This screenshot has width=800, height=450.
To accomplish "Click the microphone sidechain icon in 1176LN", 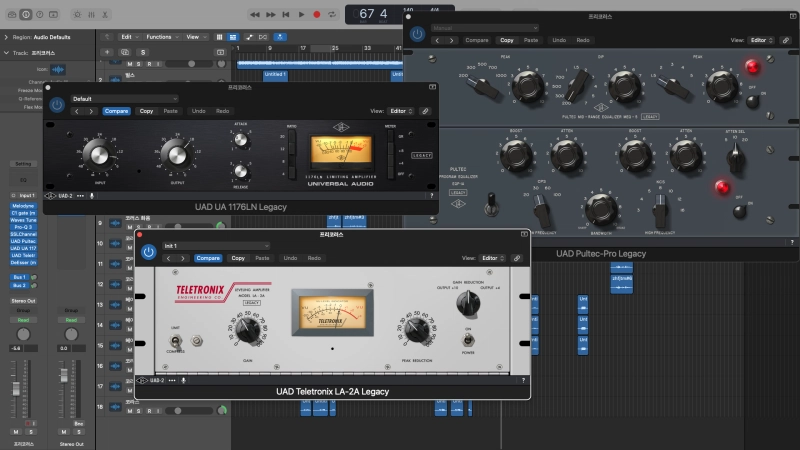I will coord(93,196).
